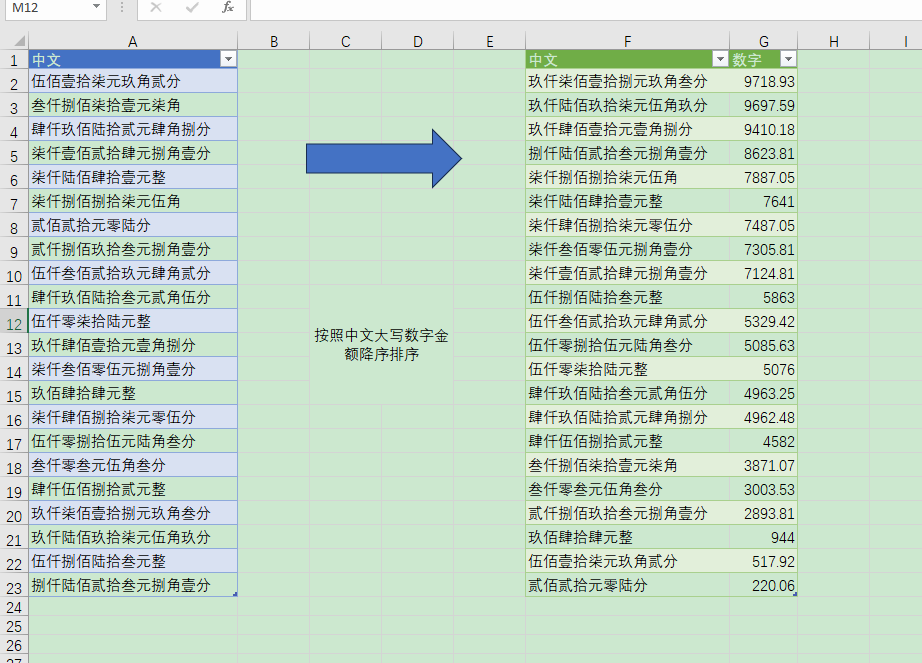Click cell 肆仟伍佰捌拾贰元整 in column F
Image resolution: width=922 pixels, height=663 pixels.
[627, 441]
